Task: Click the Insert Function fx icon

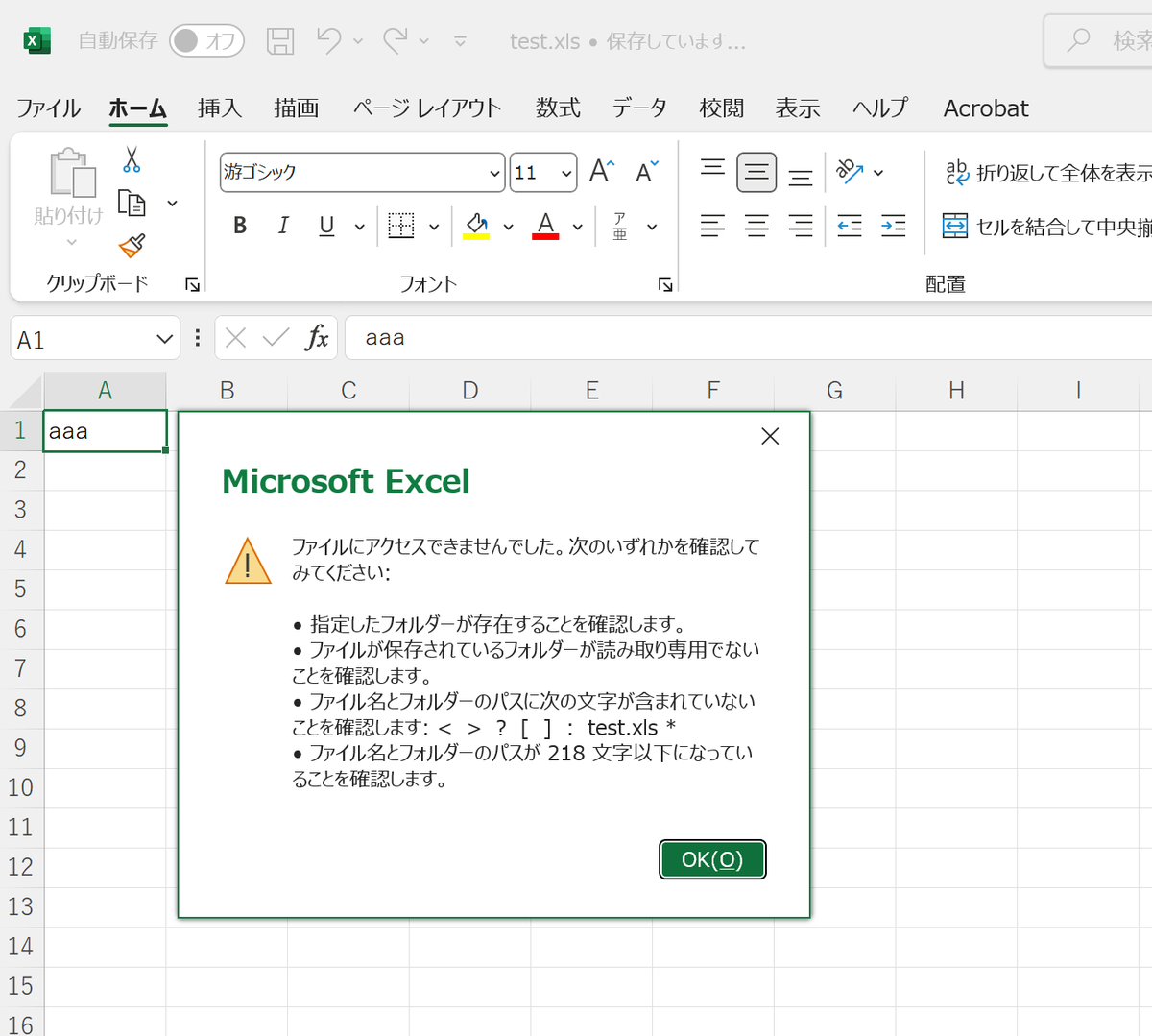Action: click(x=317, y=338)
